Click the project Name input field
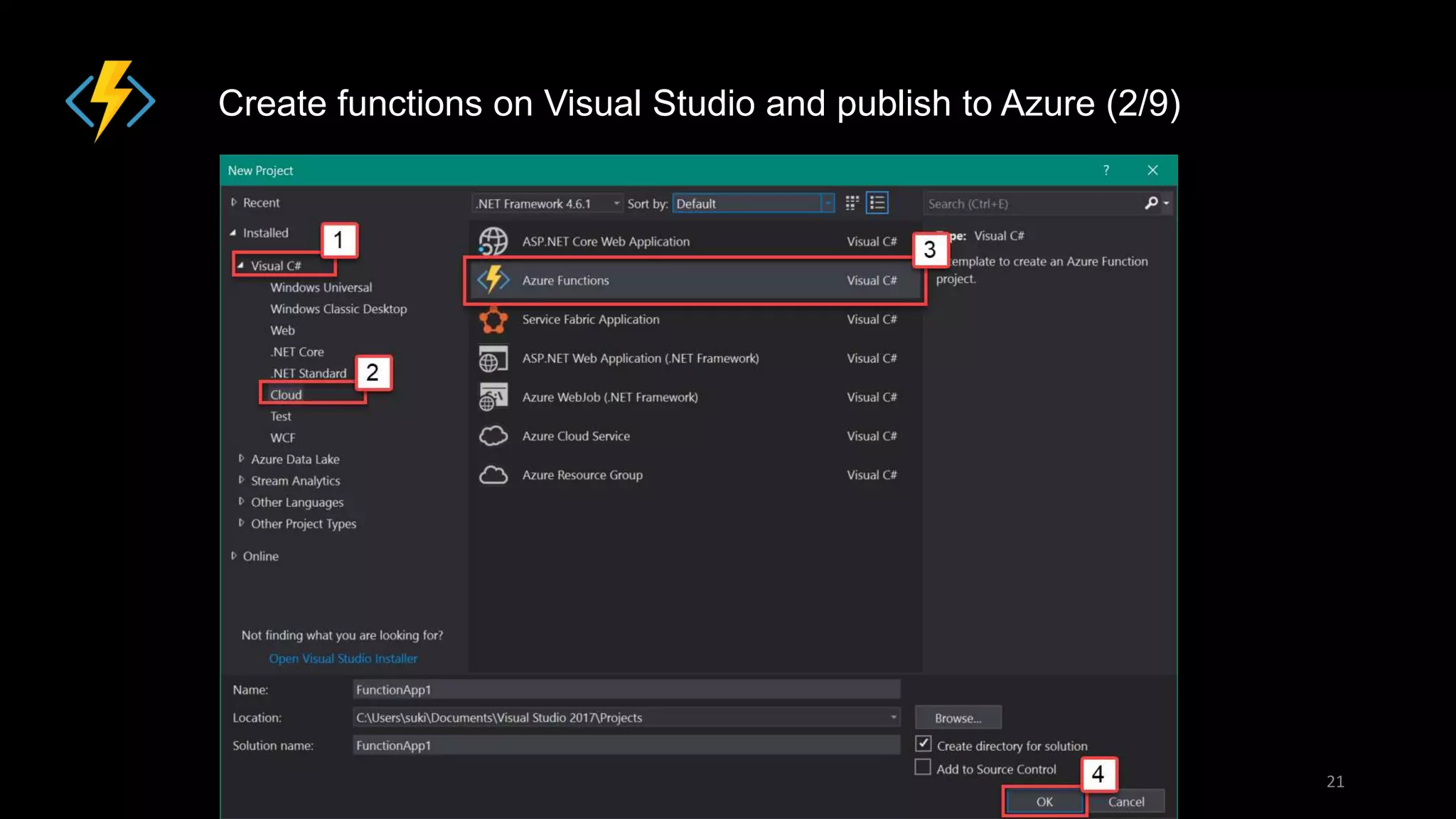Viewport: 1456px width, 819px height. (626, 690)
